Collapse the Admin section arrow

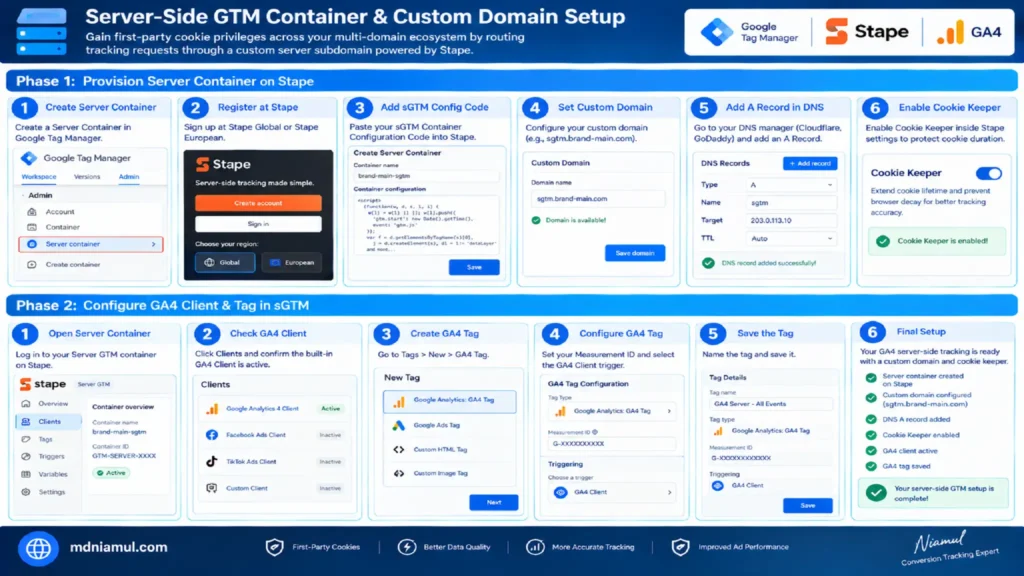point(24,195)
